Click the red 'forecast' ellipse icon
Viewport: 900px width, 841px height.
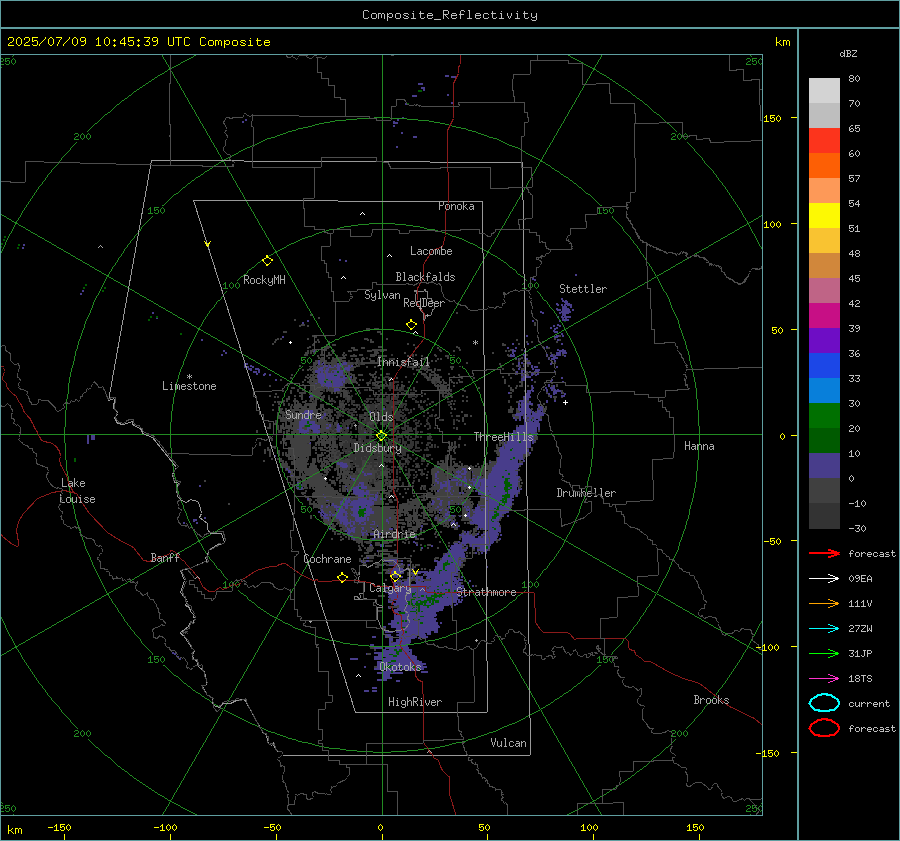click(824, 728)
